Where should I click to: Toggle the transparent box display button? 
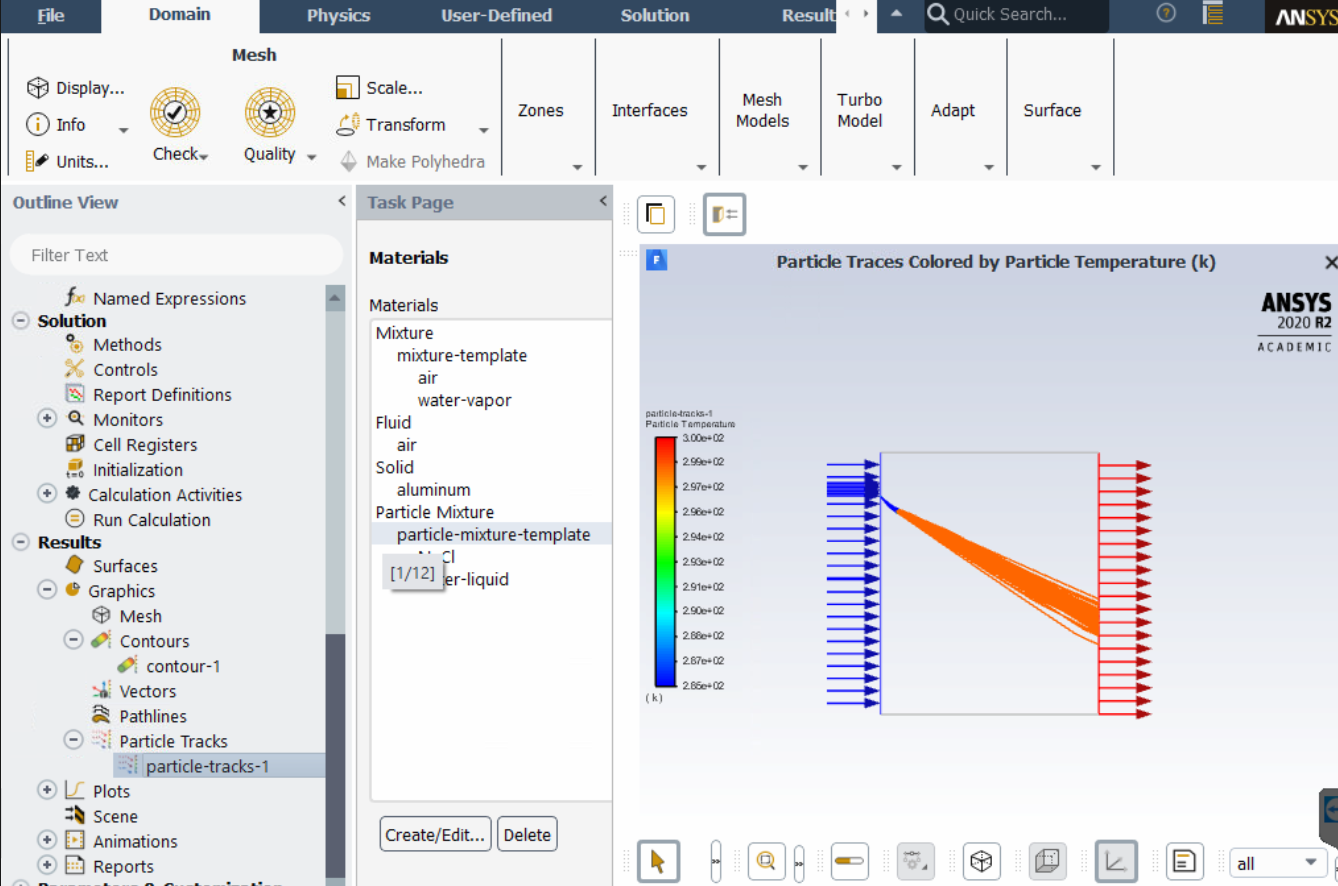(x=1047, y=861)
